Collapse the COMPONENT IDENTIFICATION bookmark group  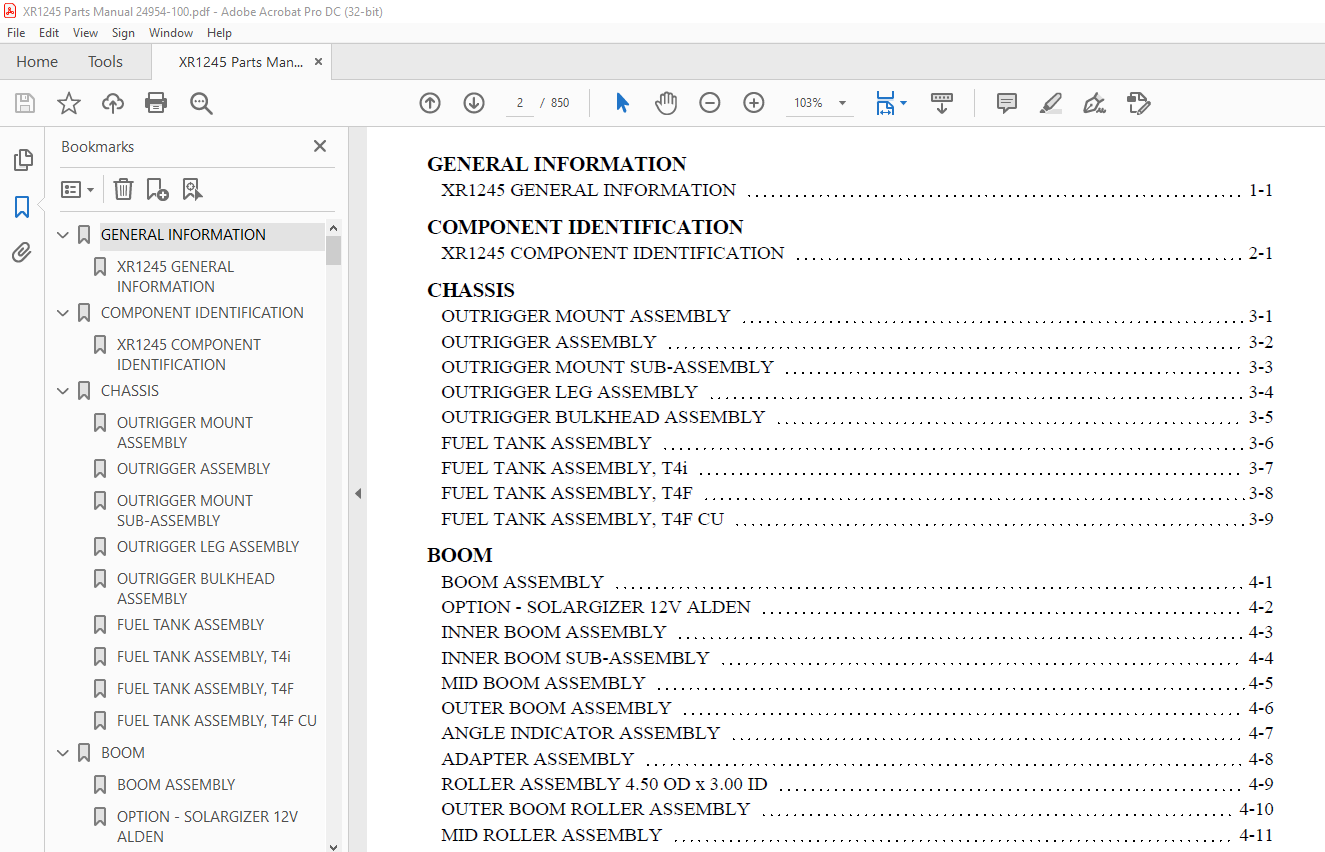point(64,313)
